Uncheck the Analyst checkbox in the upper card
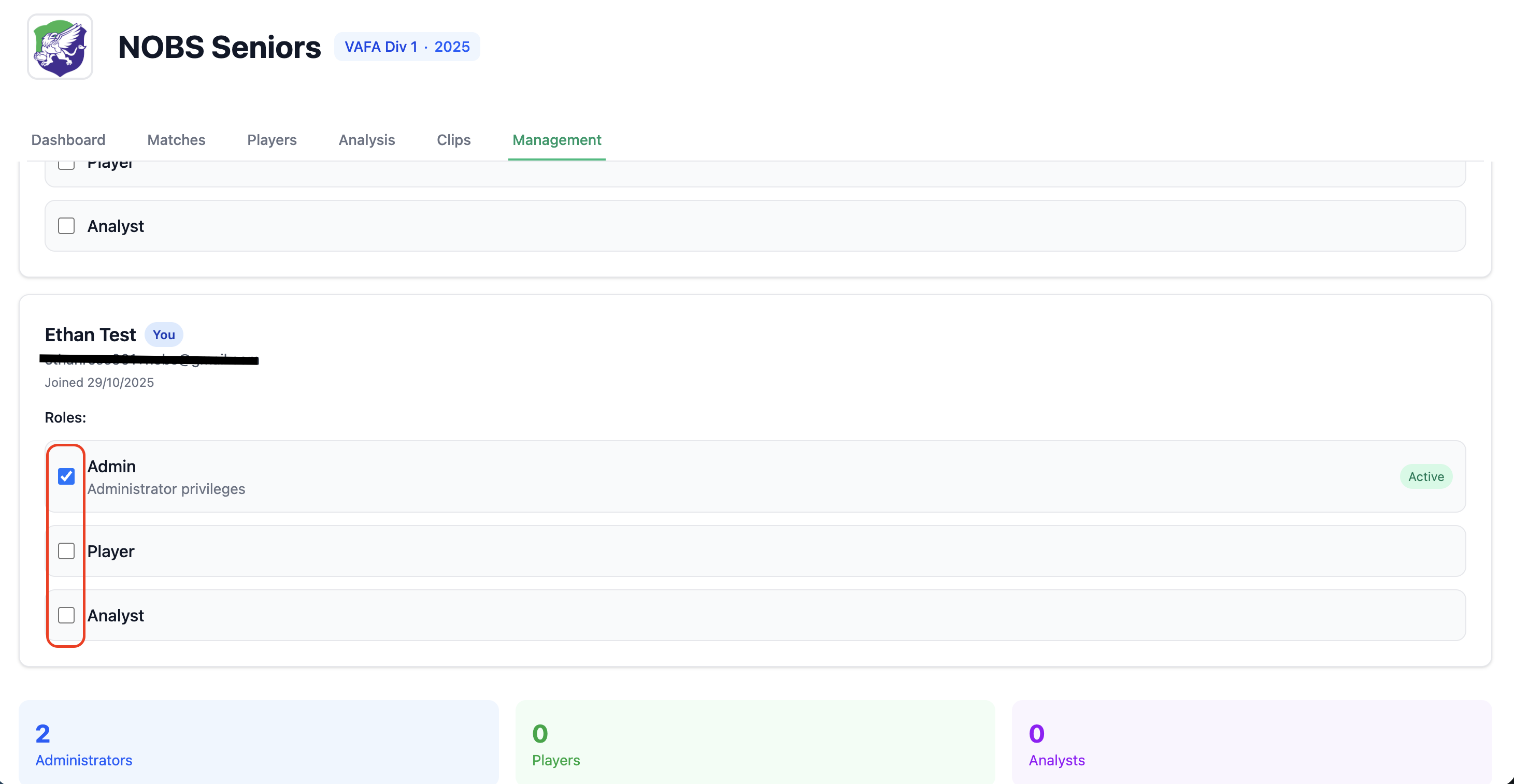1514x784 pixels. click(x=66, y=225)
